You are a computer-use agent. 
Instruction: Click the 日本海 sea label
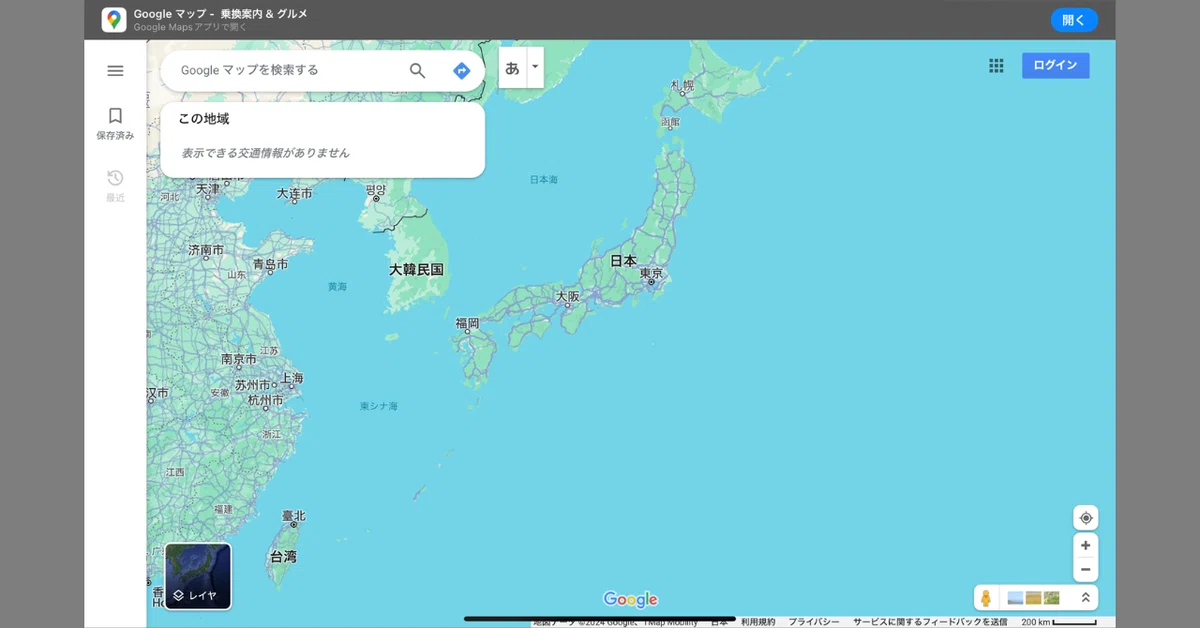pos(544,179)
